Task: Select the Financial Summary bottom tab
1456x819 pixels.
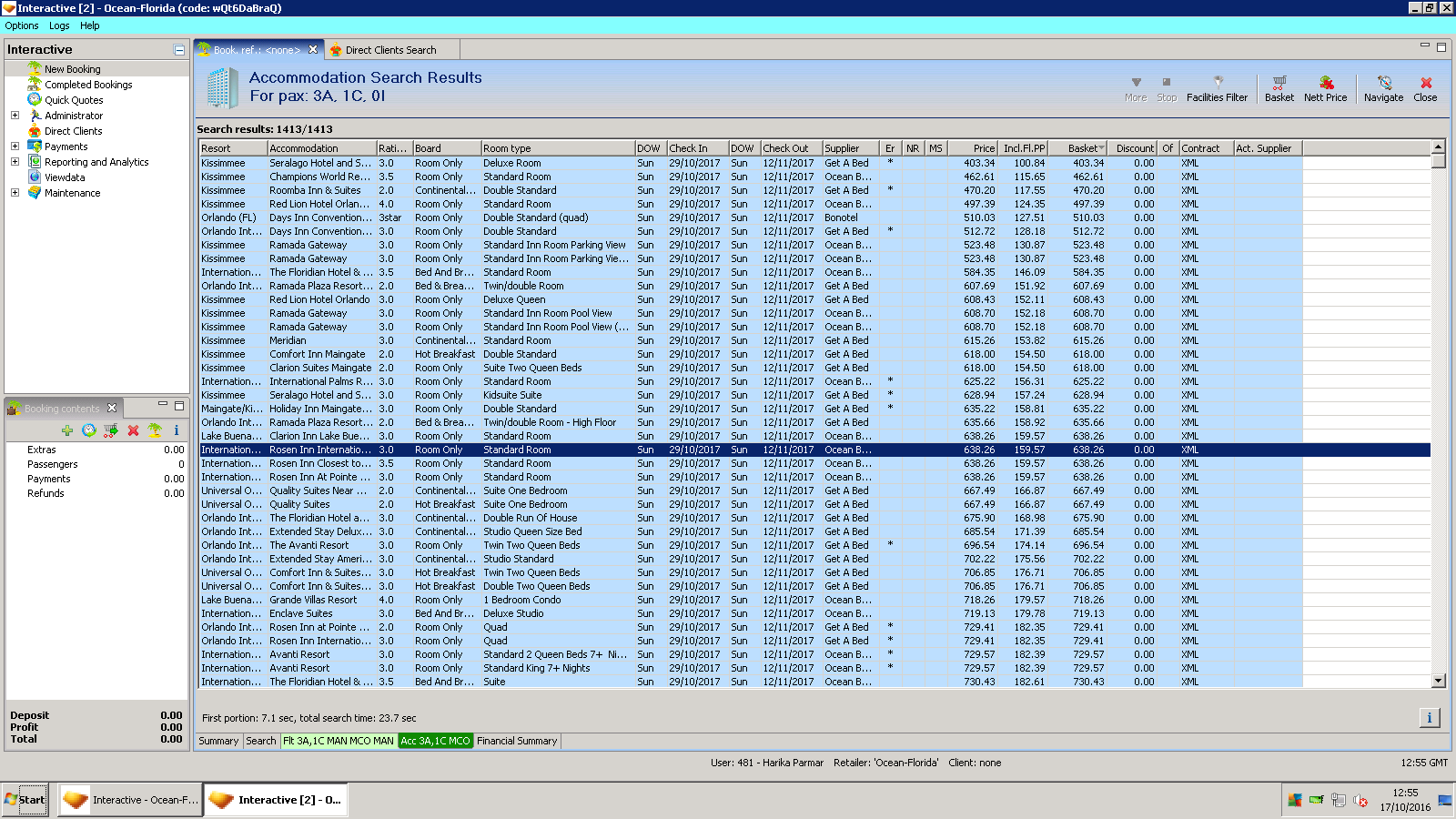Action: [x=516, y=741]
